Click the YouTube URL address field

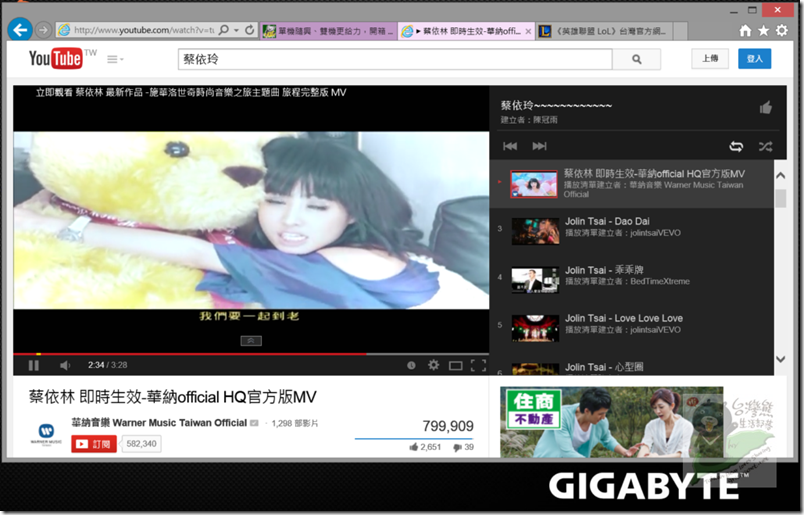[x=144, y=30]
